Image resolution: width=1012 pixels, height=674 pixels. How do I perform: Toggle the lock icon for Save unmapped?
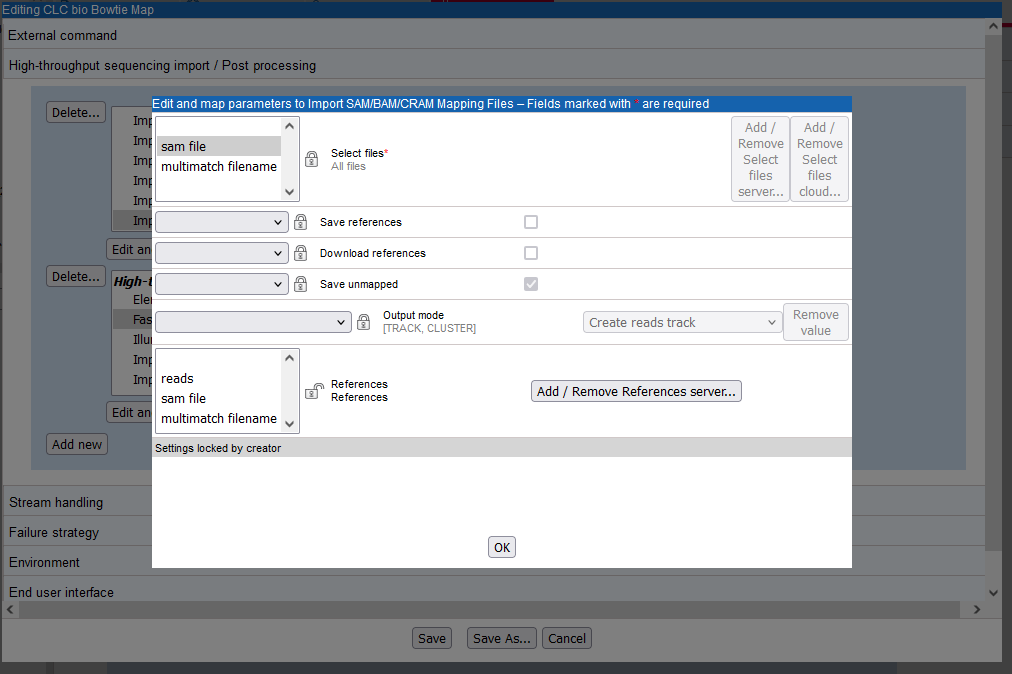[x=300, y=284]
